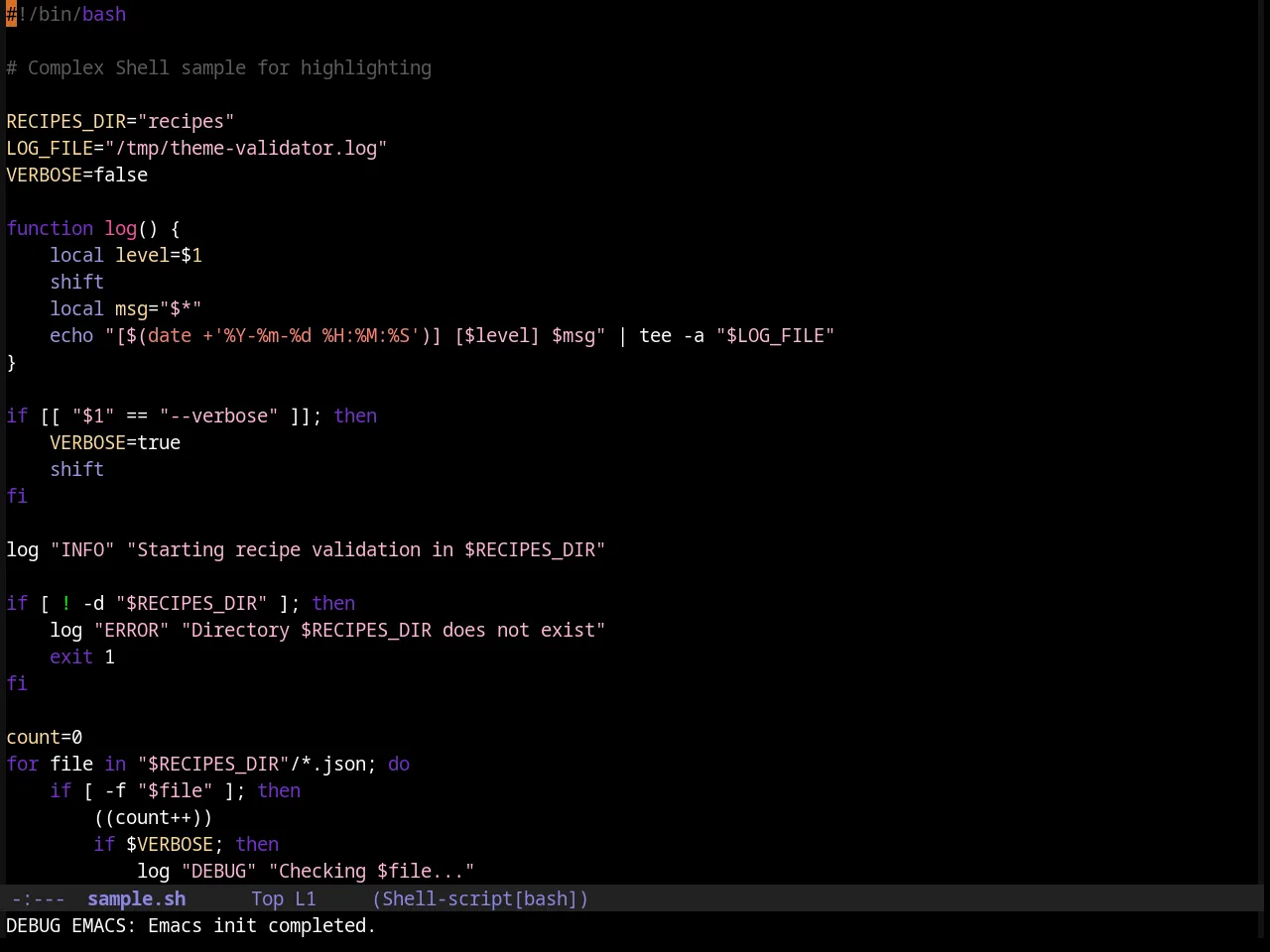Click the RECIPES_DIR variable assignment
1270x952 pixels.
click(120, 122)
